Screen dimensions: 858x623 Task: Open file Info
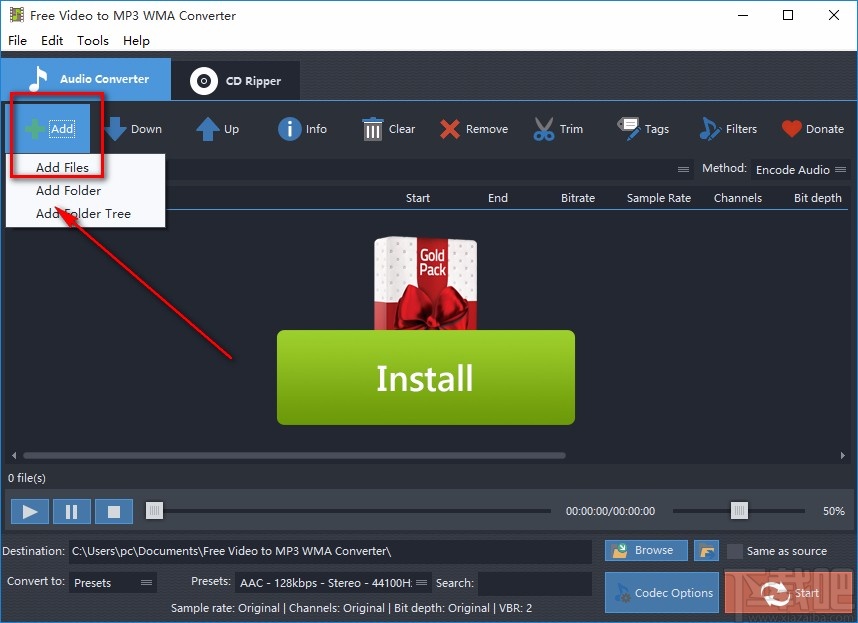pos(302,129)
